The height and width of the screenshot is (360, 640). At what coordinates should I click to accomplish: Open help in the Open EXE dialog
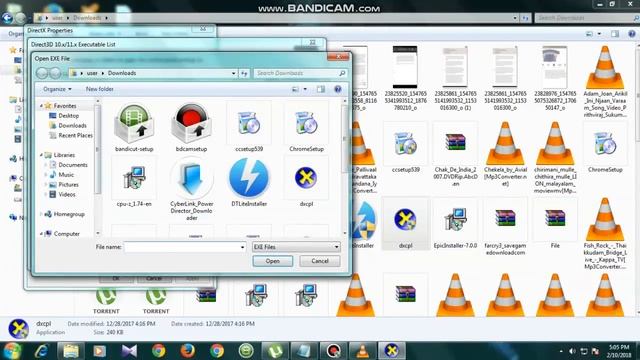(338, 89)
